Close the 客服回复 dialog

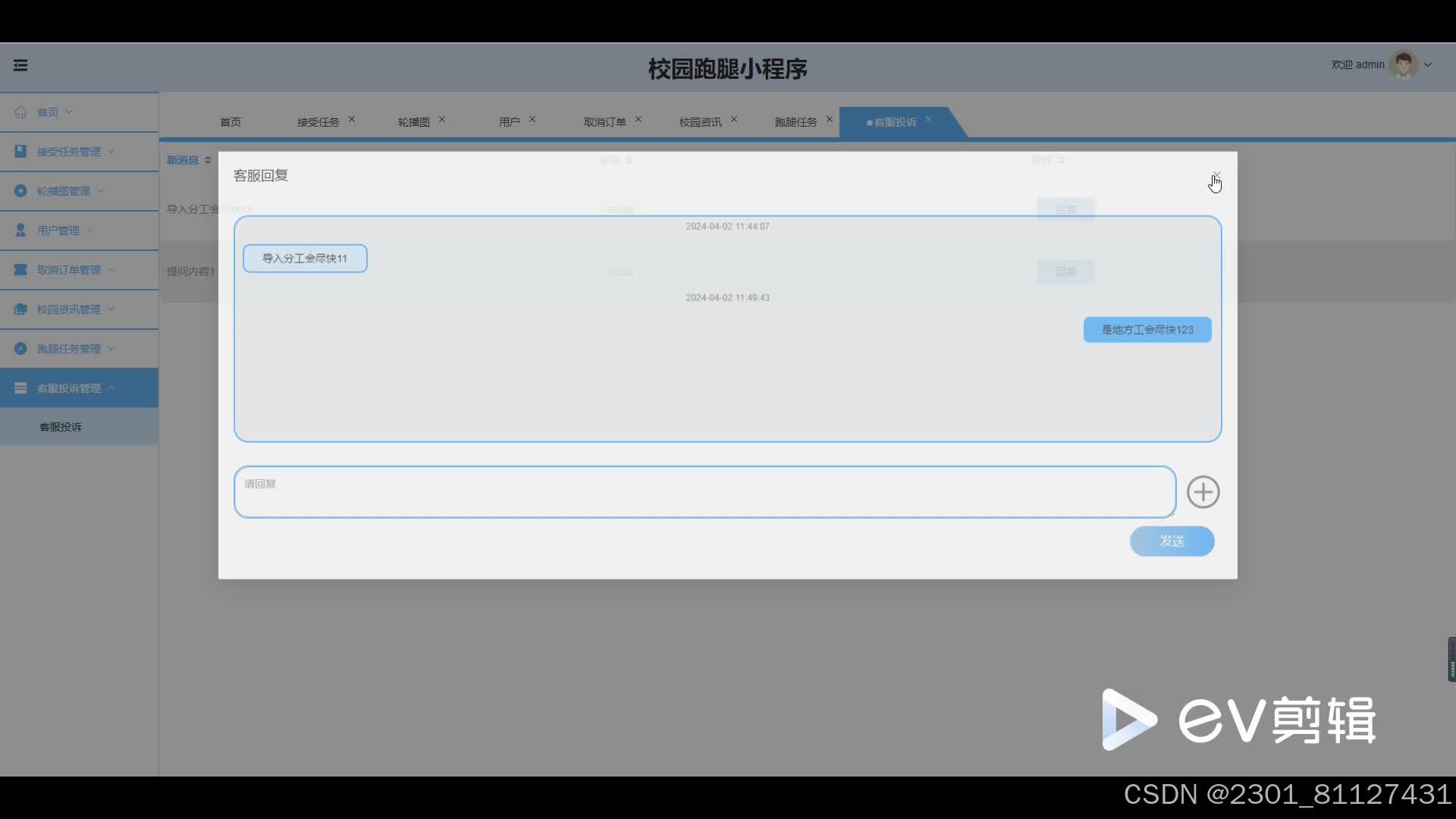click(x=1216, y=176)
